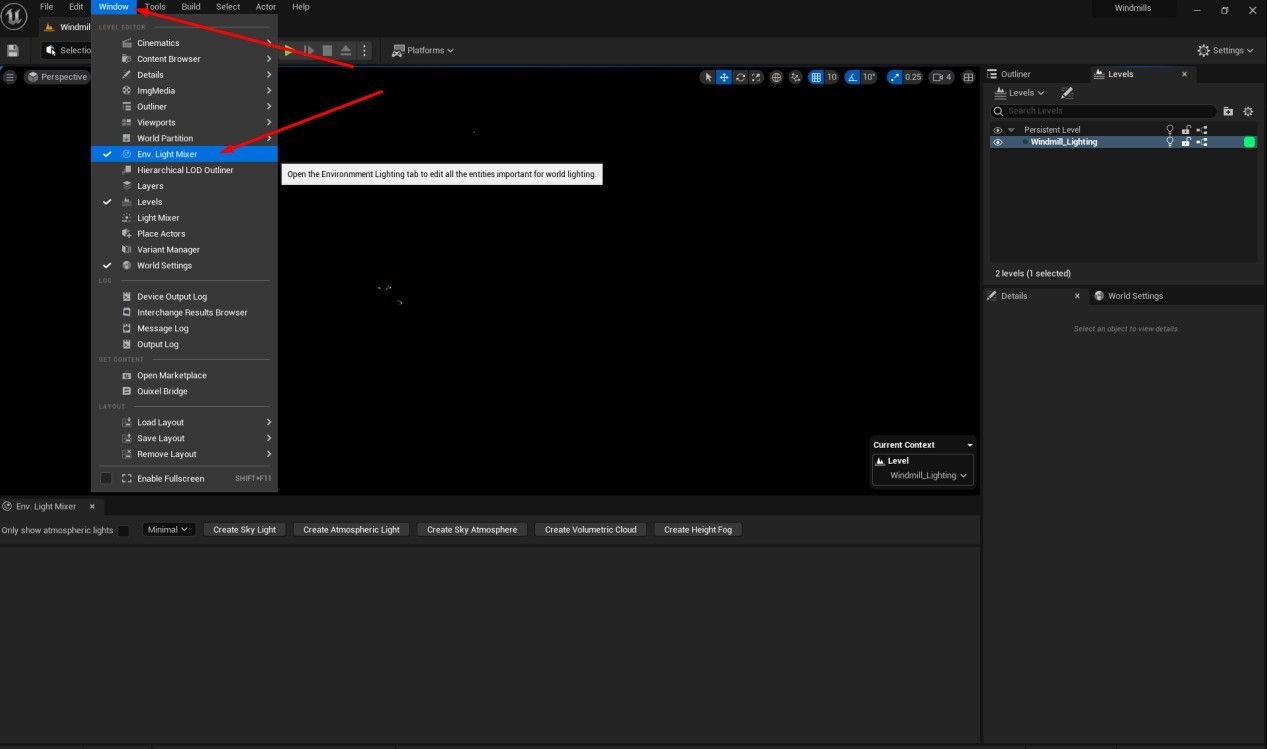Click Create Atmospheric Light button

click(351, 529)
